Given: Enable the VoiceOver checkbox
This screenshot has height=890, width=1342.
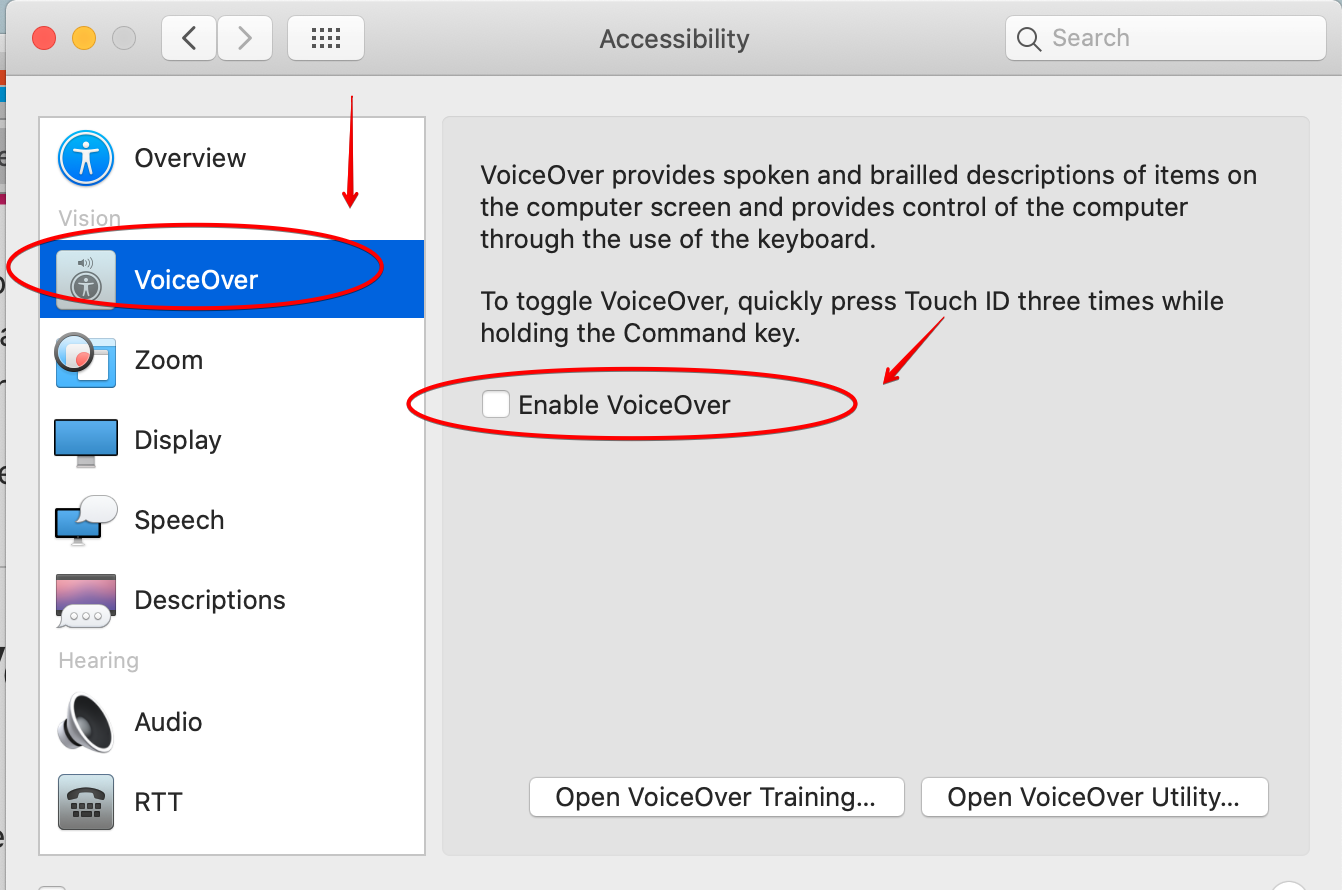Looking at the screenshot, I should pyautogui.click(x=496, y=405).
